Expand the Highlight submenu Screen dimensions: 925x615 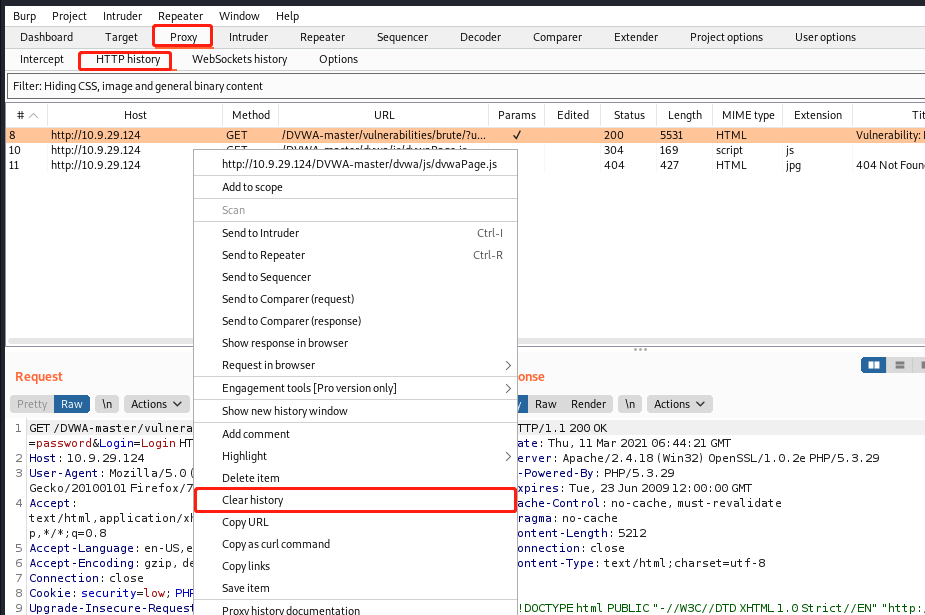tap(356, 456)
